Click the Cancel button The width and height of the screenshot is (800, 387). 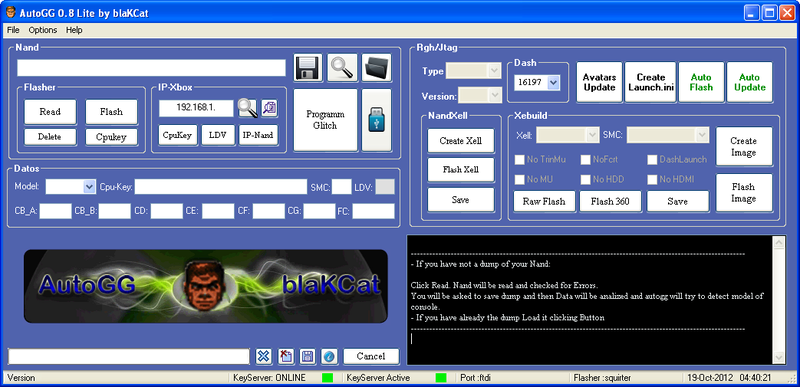tap(371, 356)
